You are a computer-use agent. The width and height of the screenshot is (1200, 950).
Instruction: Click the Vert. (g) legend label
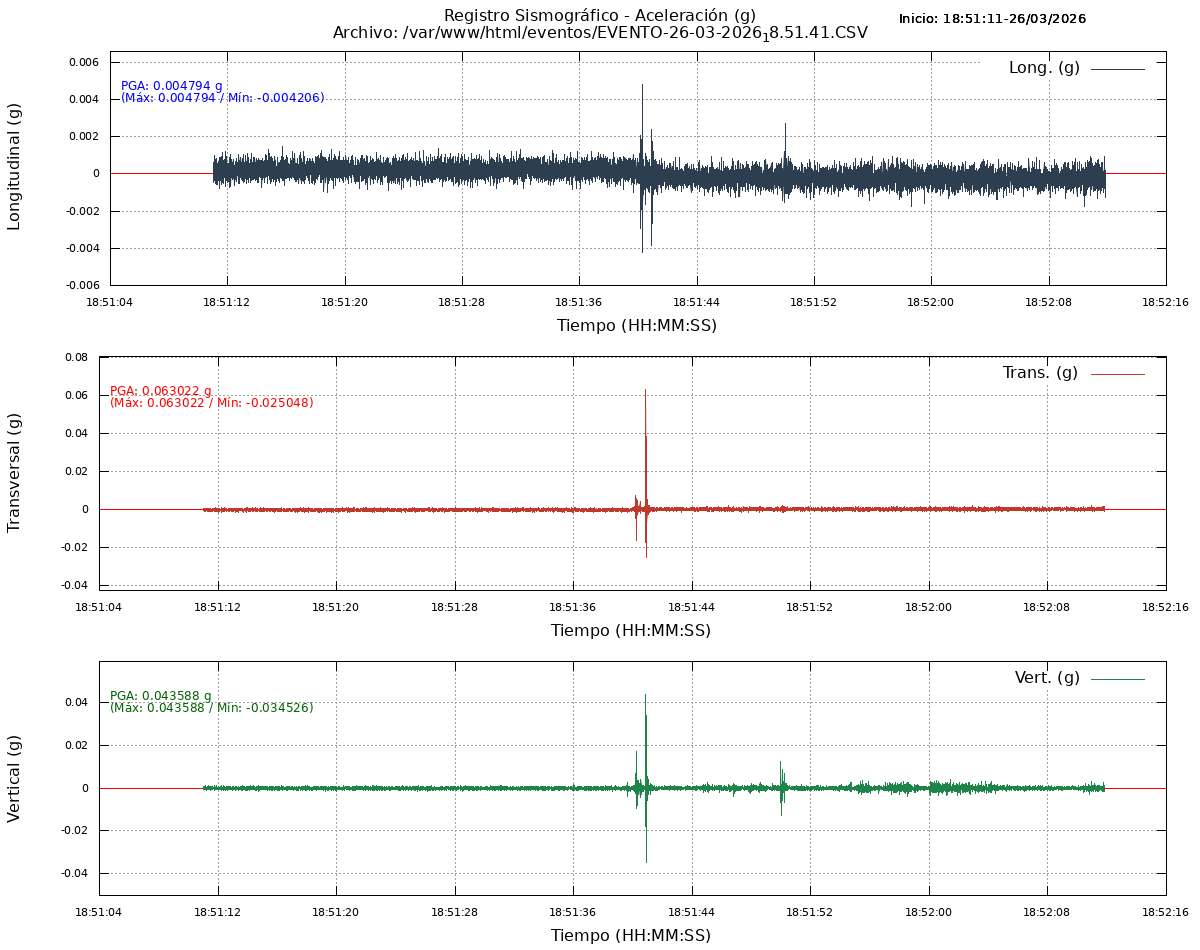click(1047, 678)
